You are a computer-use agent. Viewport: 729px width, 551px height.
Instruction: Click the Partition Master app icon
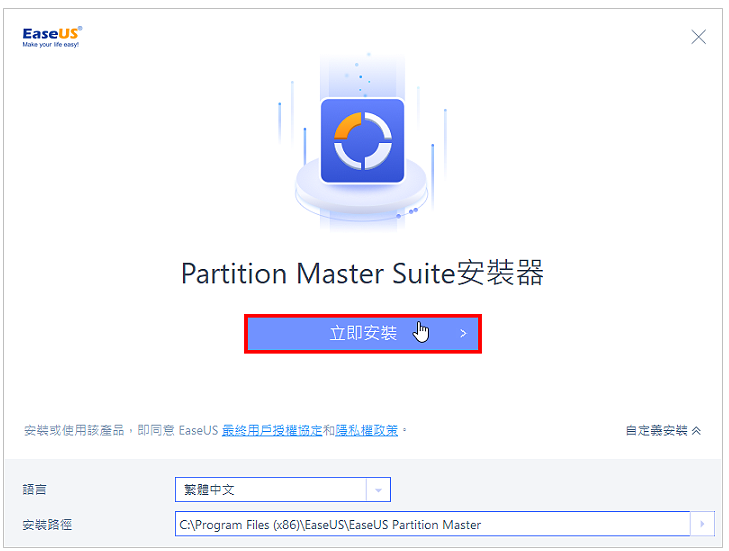(x=362, y=140)
